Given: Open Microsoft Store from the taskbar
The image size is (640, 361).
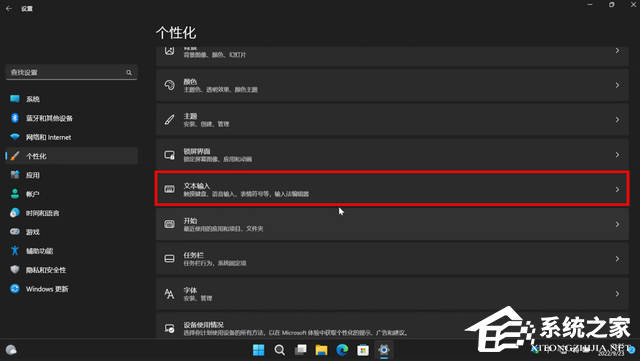Looking at the screenshot, I should pyautogui.click(x=363, y=350).
